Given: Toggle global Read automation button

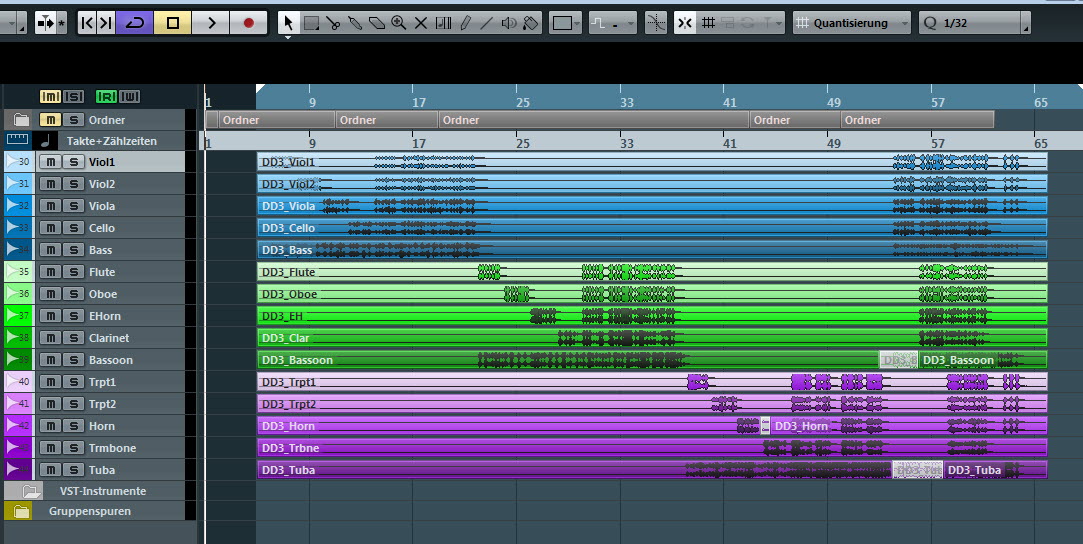Looking at the screenshot, I should pyautogui.click(x=106, y=97).
